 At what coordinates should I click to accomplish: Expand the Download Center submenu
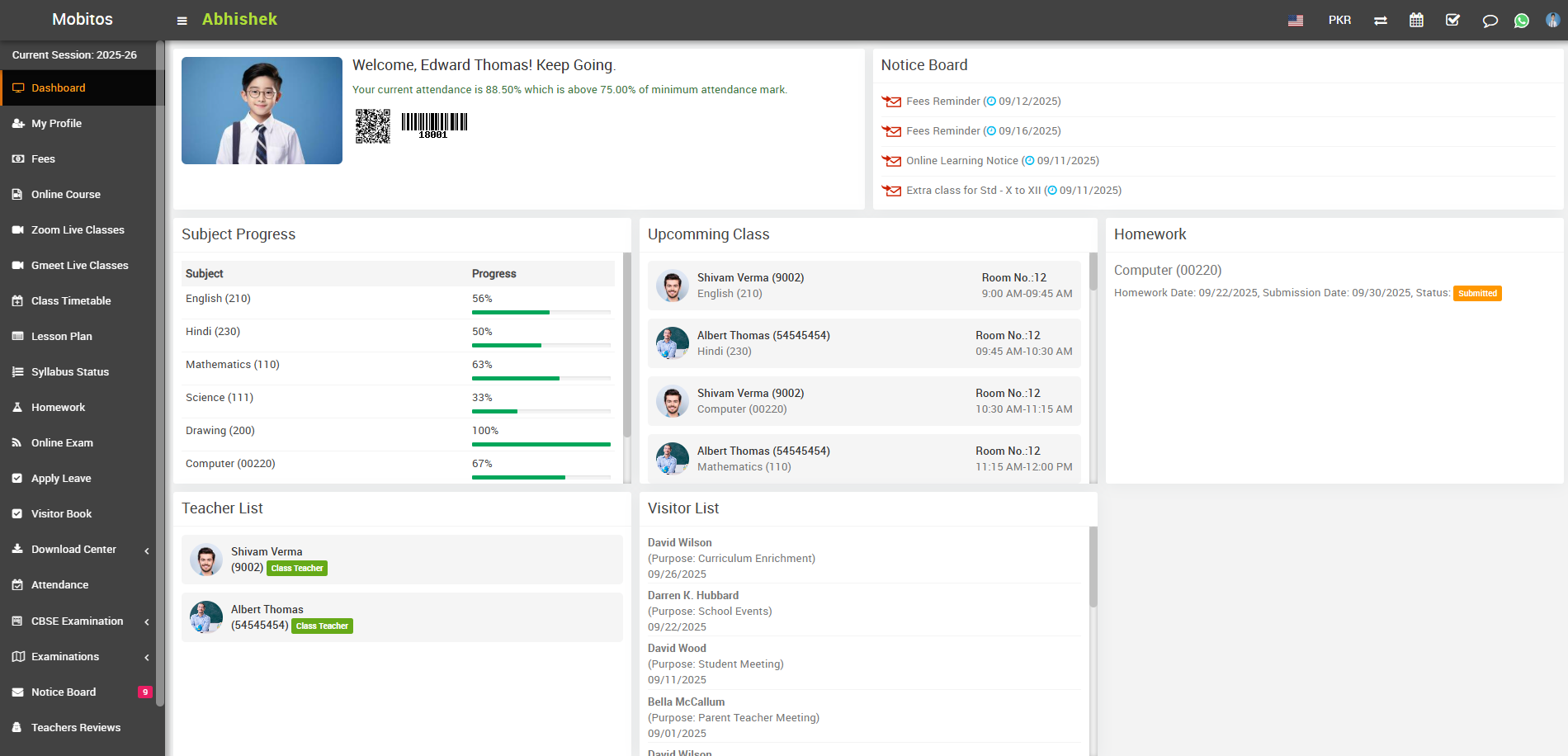coord(78,550)
